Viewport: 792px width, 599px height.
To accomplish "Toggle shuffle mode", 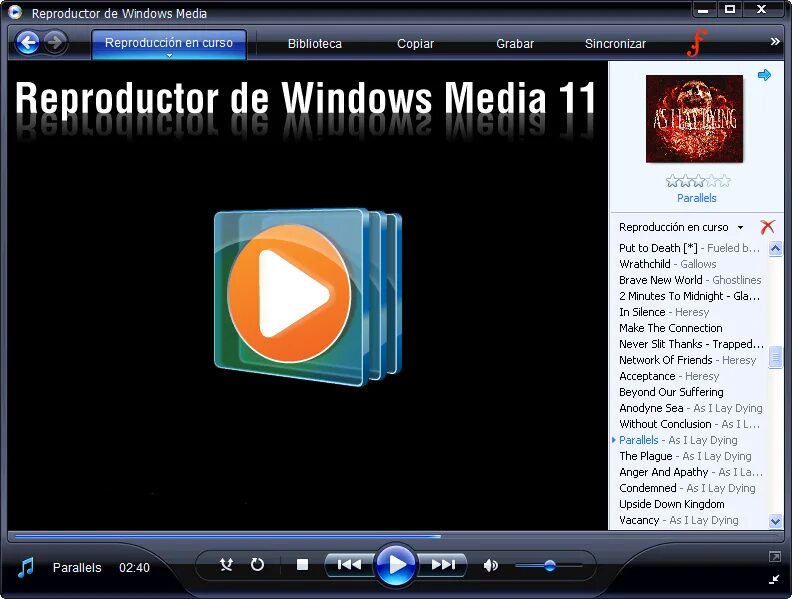I will click(226, 564).
